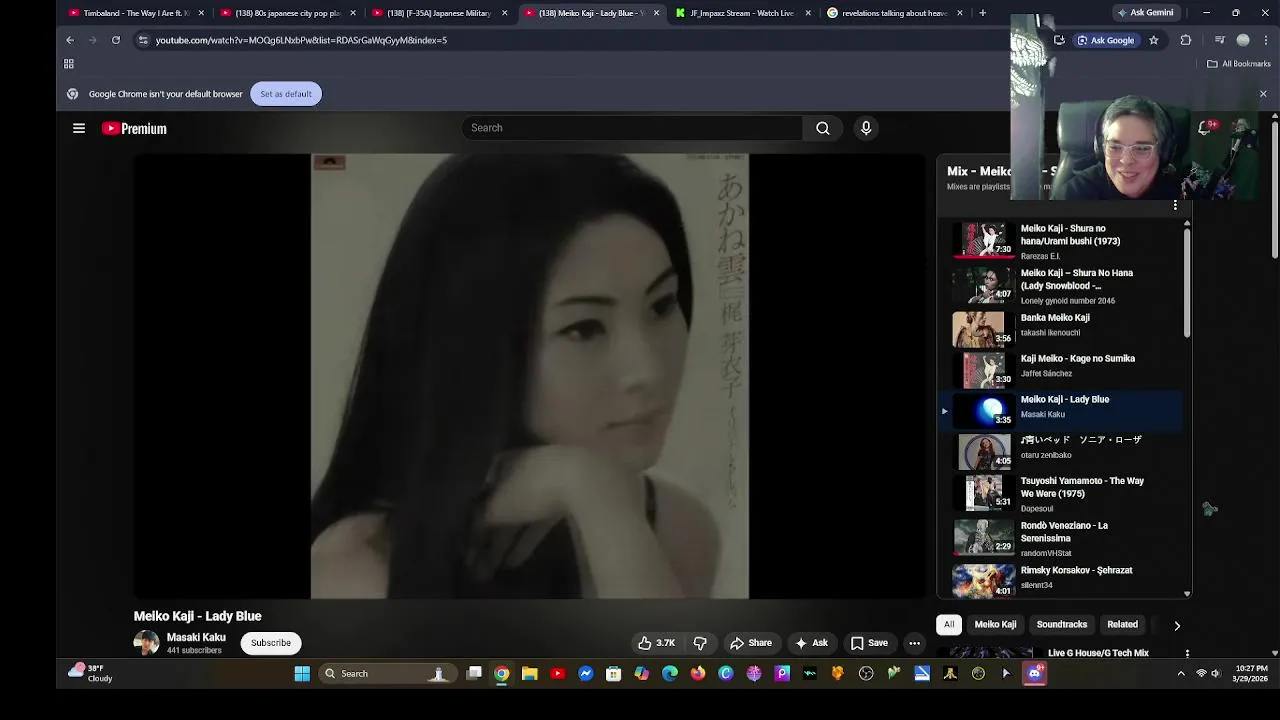Open Masaki Kaku channel name link
This screenshot has height=720, width=1280.
[196, 637]
